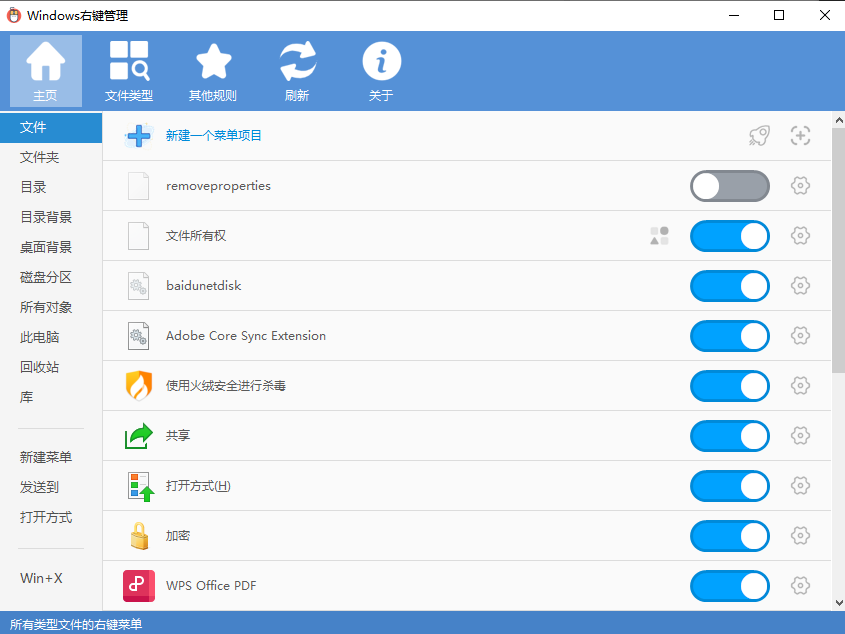845x634 pixels.
Task: Turn off the WPS Office PDF toggle
Action: (x=730, y=586)
